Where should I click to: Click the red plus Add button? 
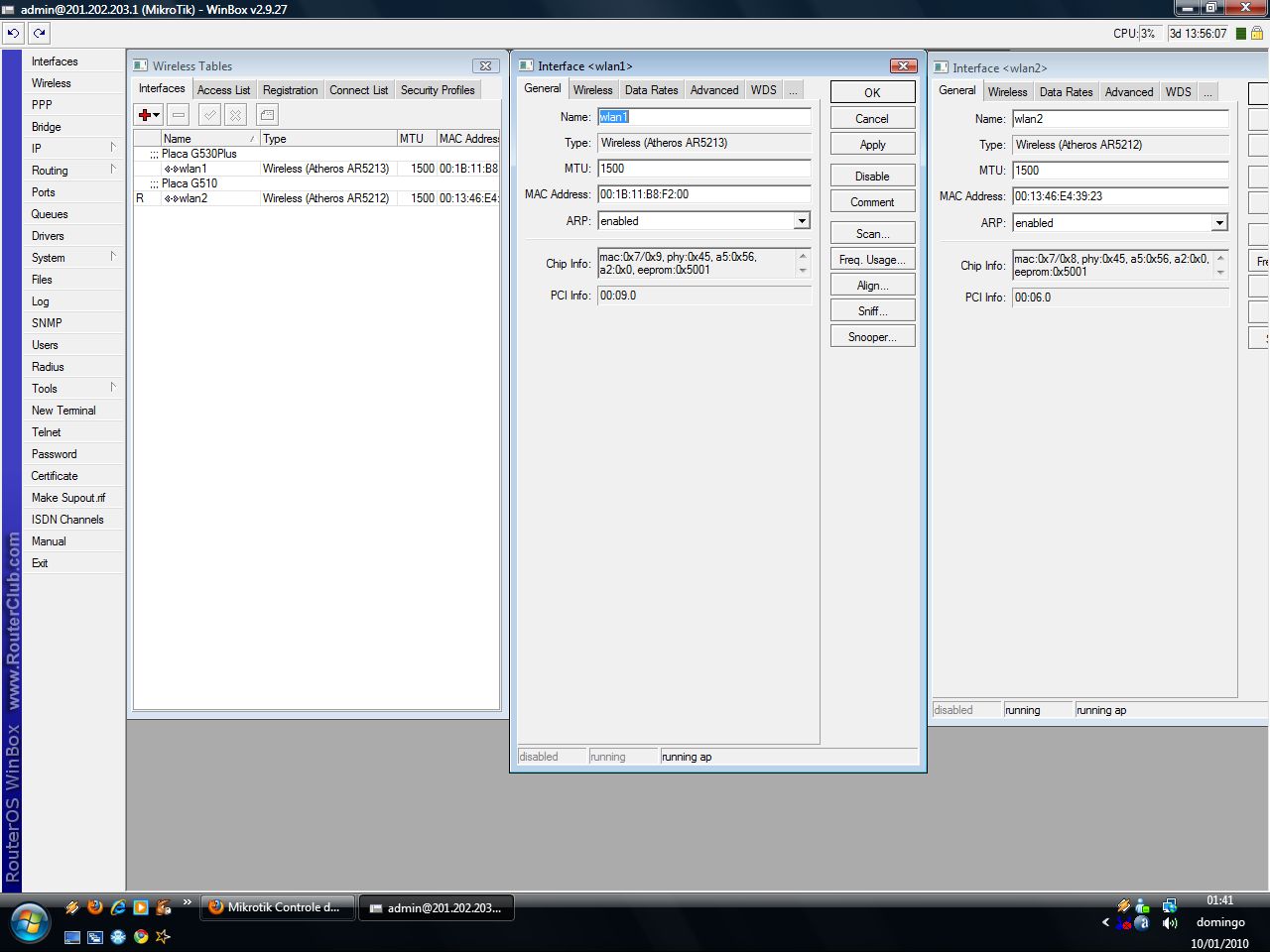[149, 115]
